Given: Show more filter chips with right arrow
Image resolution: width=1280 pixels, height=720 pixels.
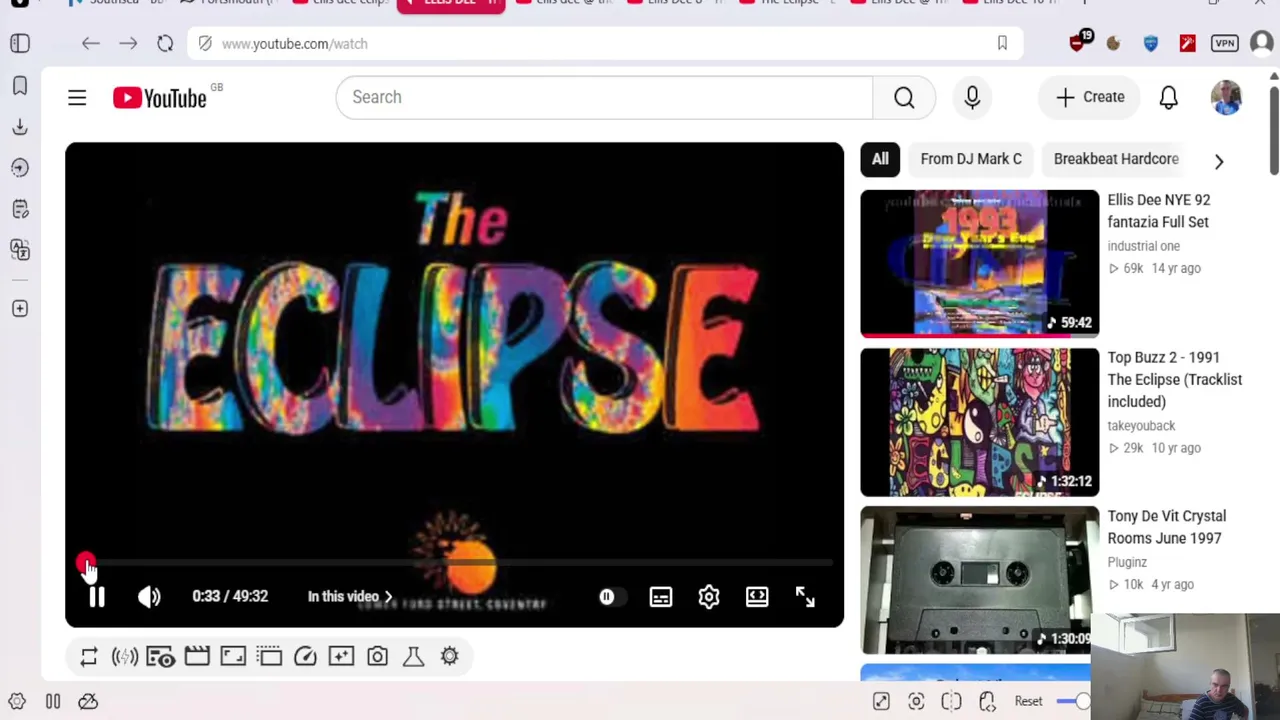Looking at the screenshot, I should click(x=1218, y=160).
